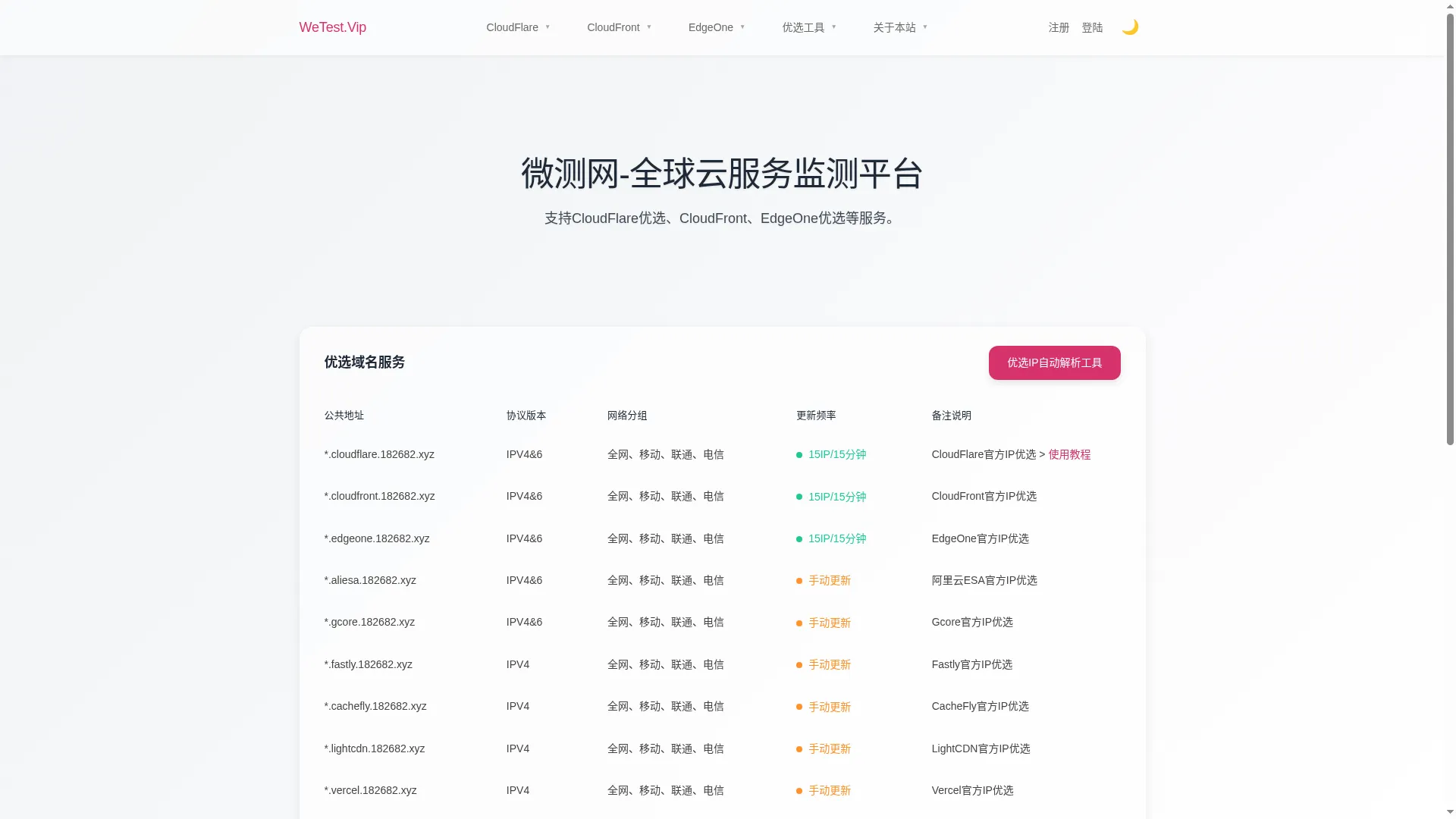
Task: Open the EdgeOne dropdown menu
Action: point(717,27)
